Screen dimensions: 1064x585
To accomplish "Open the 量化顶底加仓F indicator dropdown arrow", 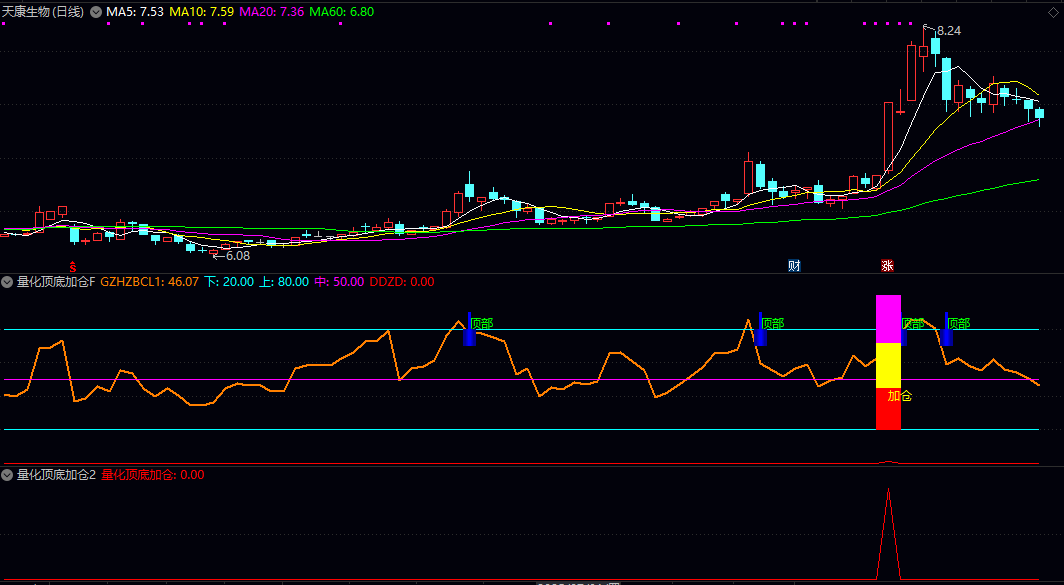I will pos(8,282).
